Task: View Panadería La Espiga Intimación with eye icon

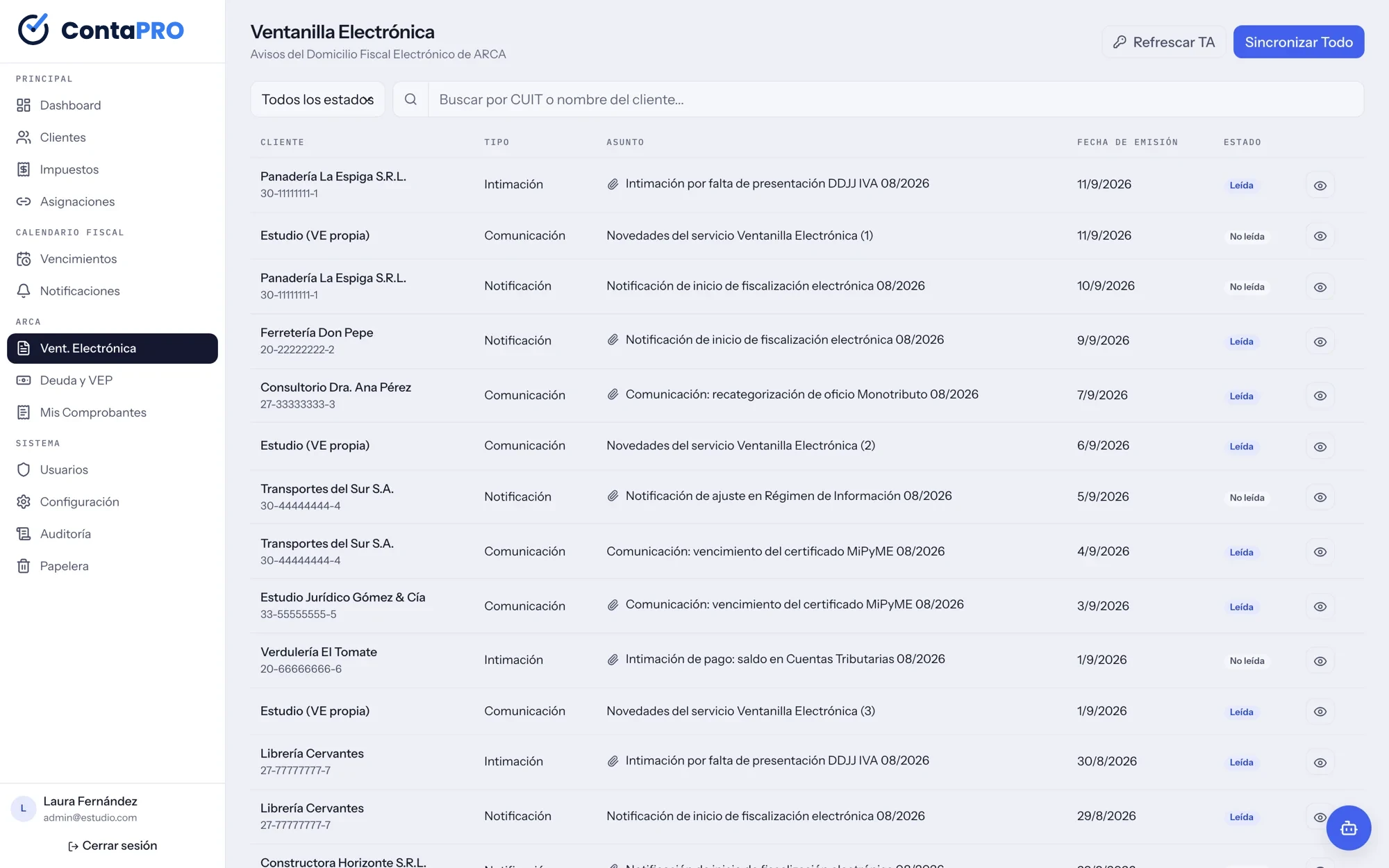Action: pyautogui.click(x=1320, y=185)
